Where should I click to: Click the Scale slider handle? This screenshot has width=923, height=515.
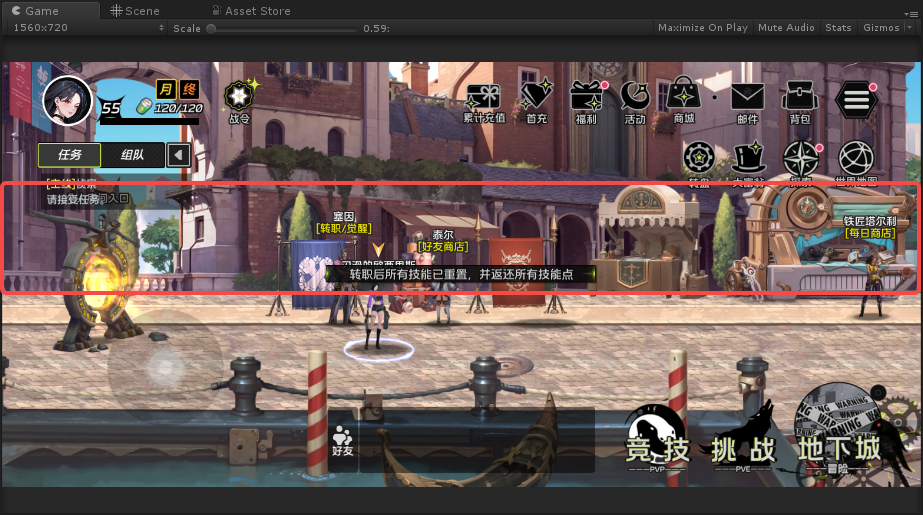tap(211, 28)
